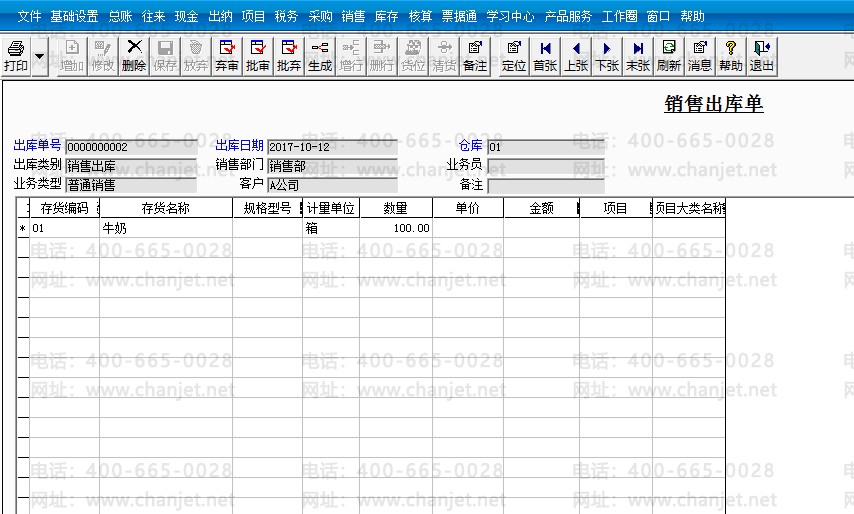Viewport: 854px width, 514px height.
Task: Open the print options dropdown arrow
Action: pos(40,57)
